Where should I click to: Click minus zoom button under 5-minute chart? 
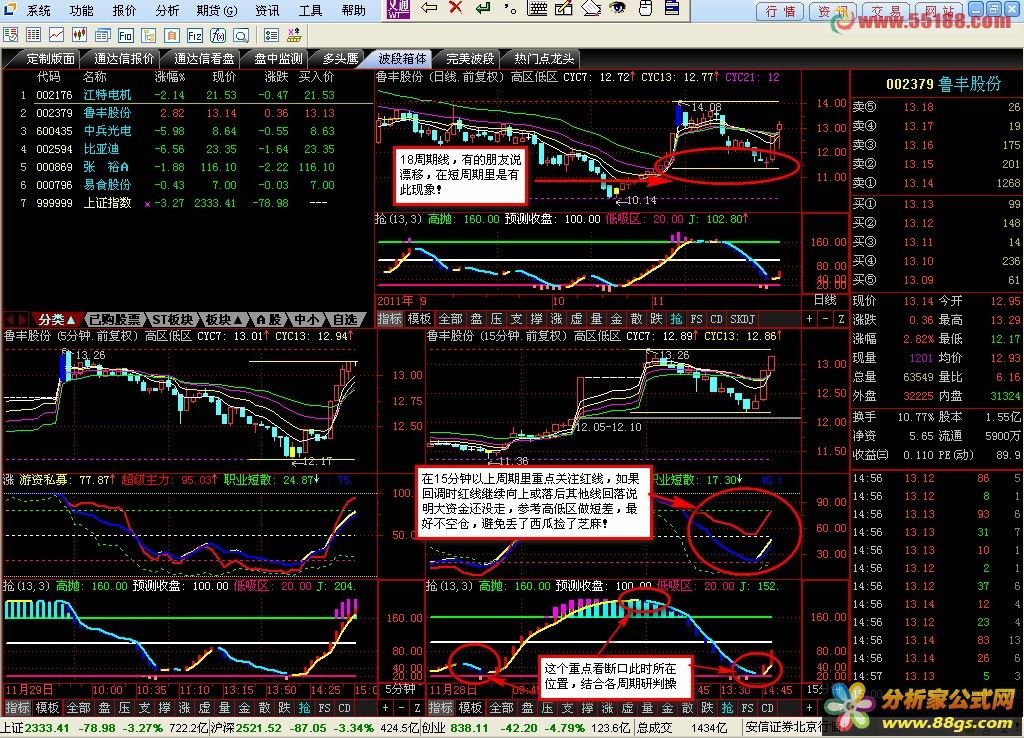pos(401,707)
